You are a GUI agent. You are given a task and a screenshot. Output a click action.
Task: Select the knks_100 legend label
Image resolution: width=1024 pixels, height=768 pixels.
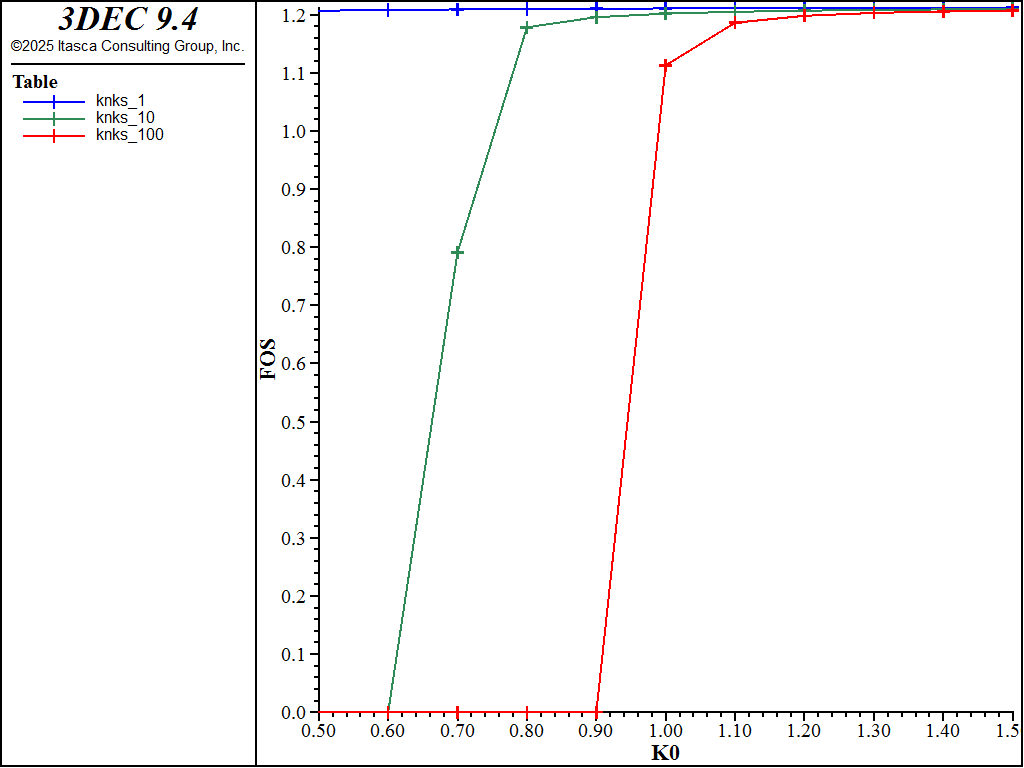pyautogui.click(x=129, y=135)
